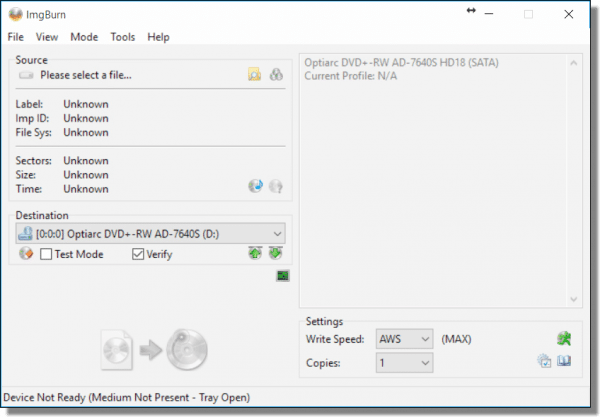
Task: Open the Tools menu
Action: click(x=123, y=37)
